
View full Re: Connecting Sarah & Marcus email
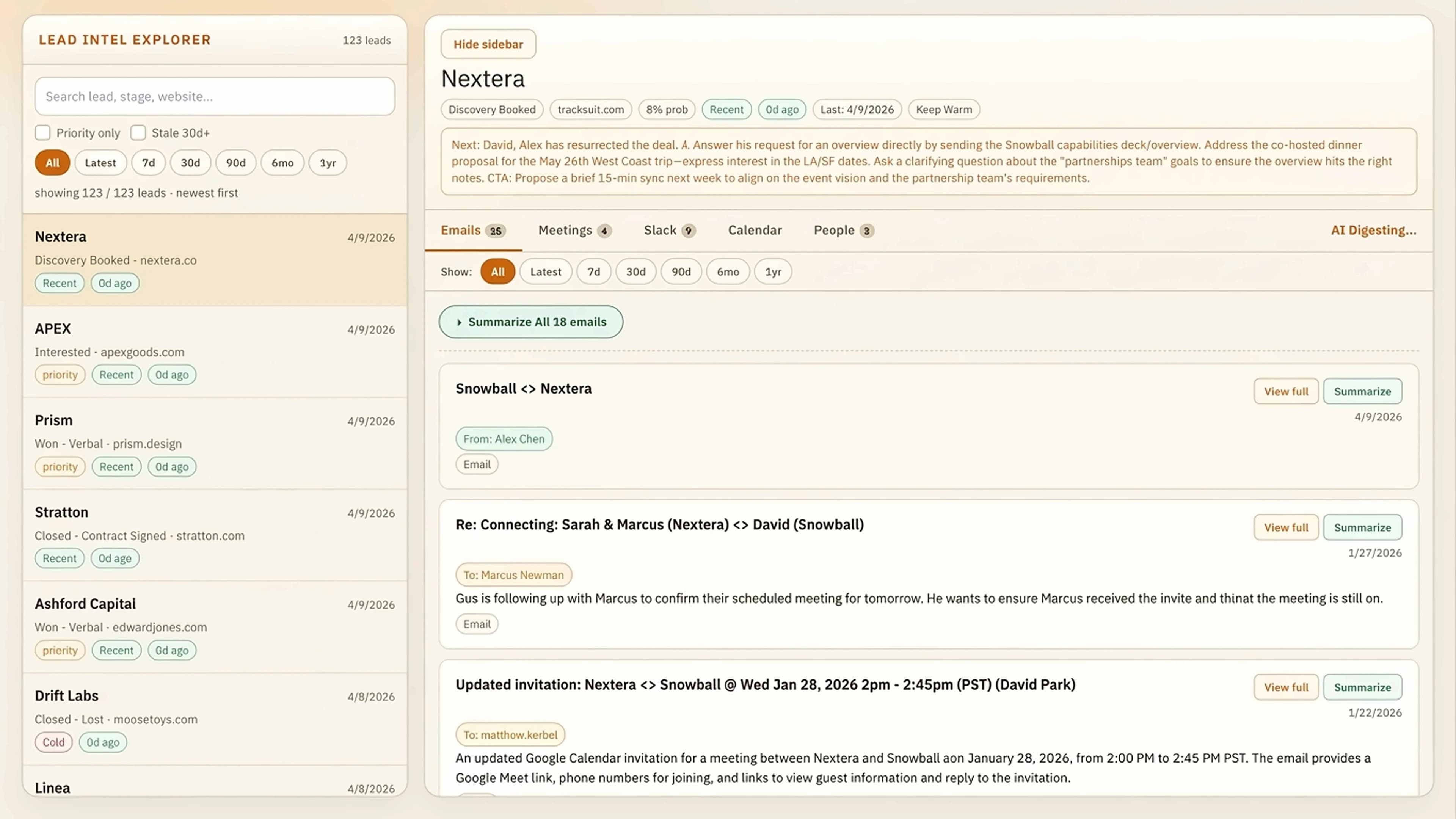pyautogui.click(x=1286, y=527)
